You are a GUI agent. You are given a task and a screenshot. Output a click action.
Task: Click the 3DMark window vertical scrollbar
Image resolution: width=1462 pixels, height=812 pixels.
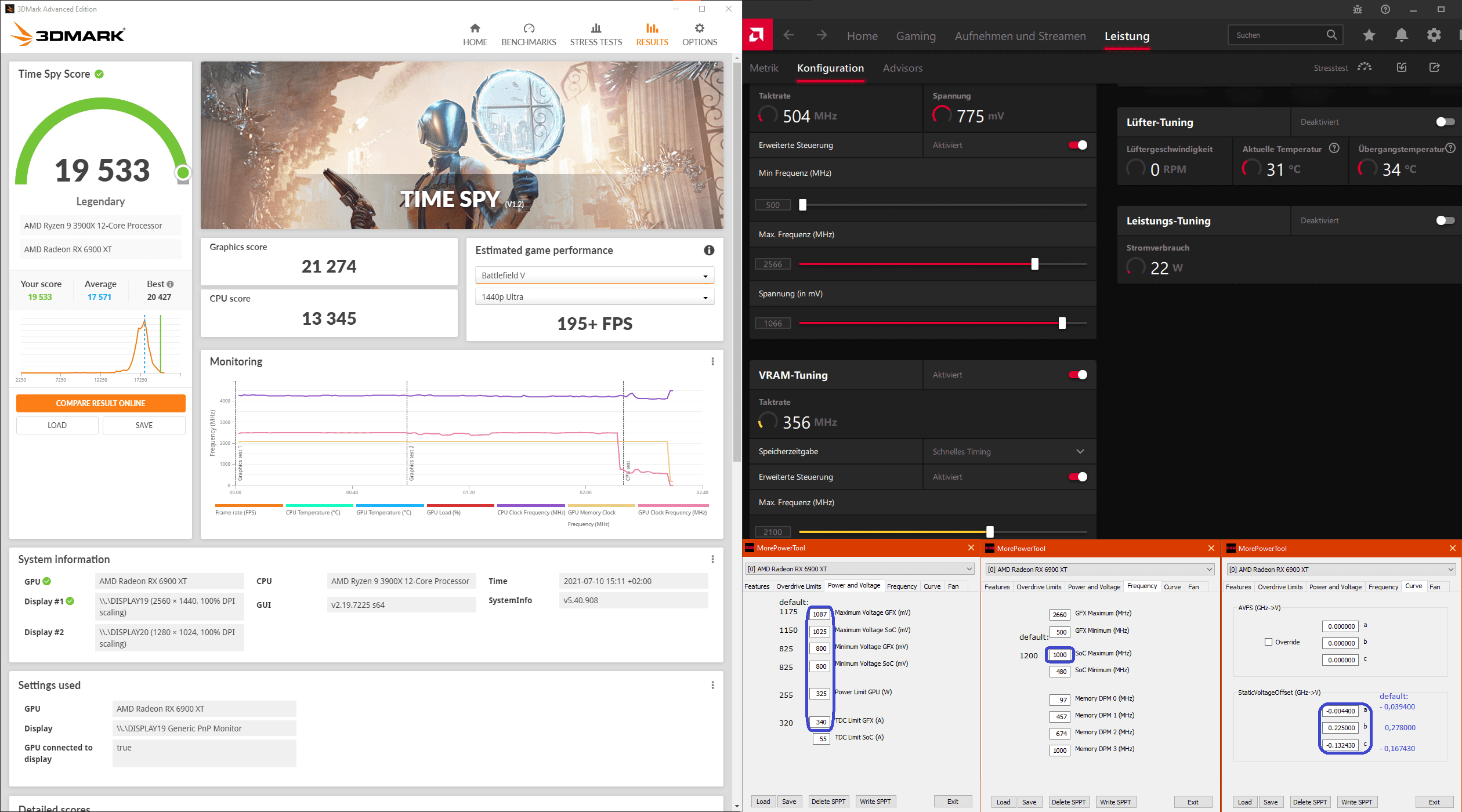pos(737,261)
